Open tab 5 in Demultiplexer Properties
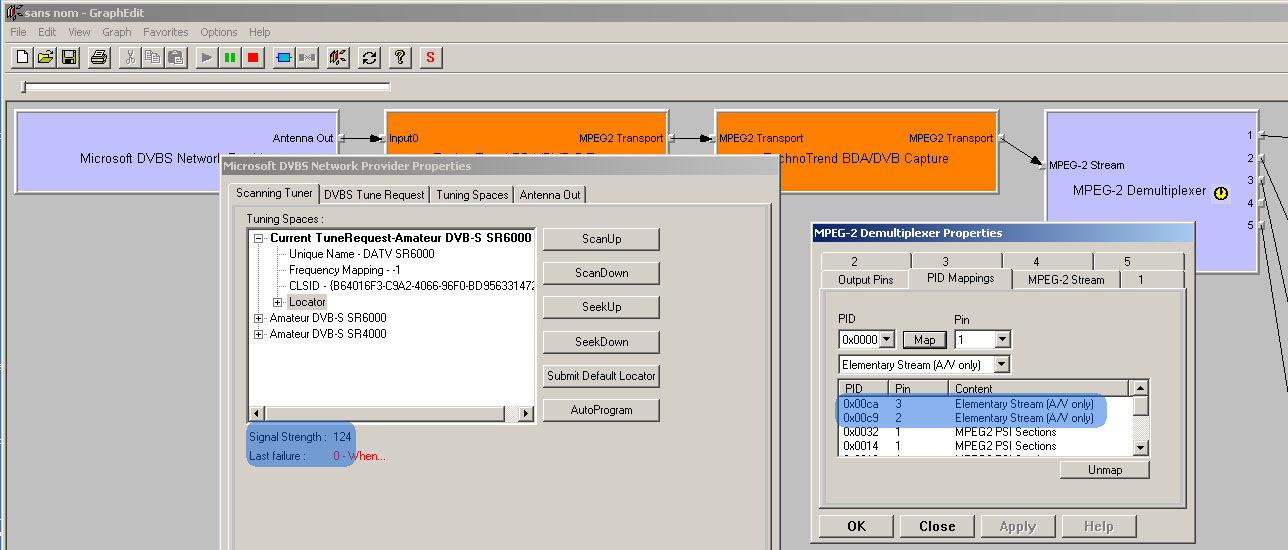Viewport: 1288px width, 550px height. coord(1126,262)
